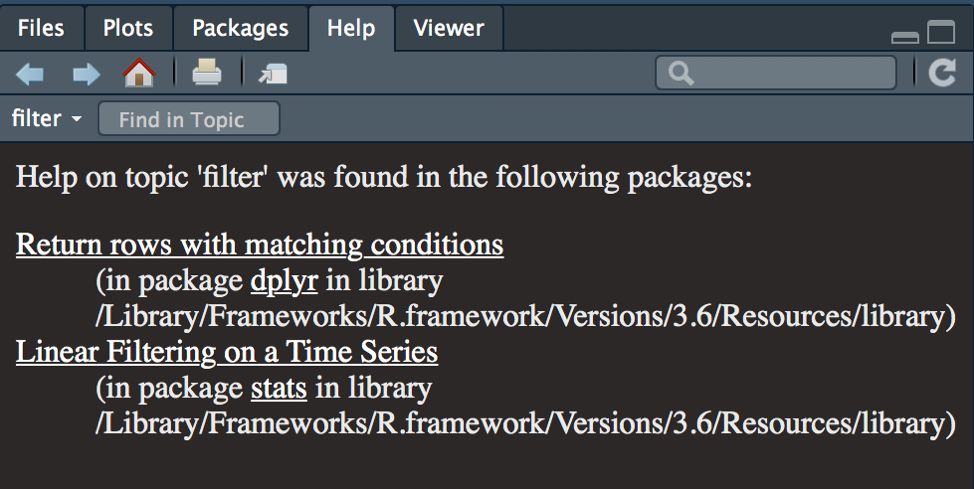This screenshot has height=489, width=974.
Task: Click the Find in Topic field
Action: tap(188, 119)
